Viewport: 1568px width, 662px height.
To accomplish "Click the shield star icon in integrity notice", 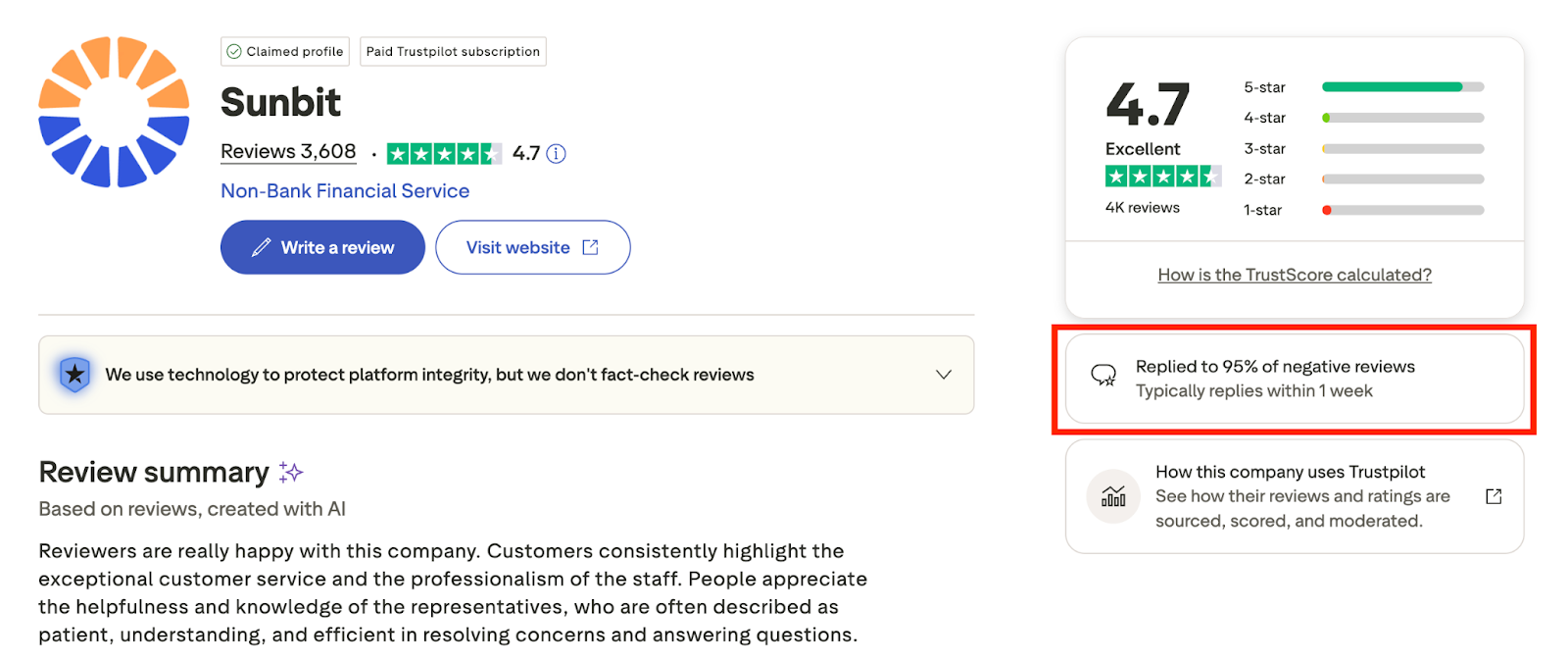I will click(x=74, y=375).
